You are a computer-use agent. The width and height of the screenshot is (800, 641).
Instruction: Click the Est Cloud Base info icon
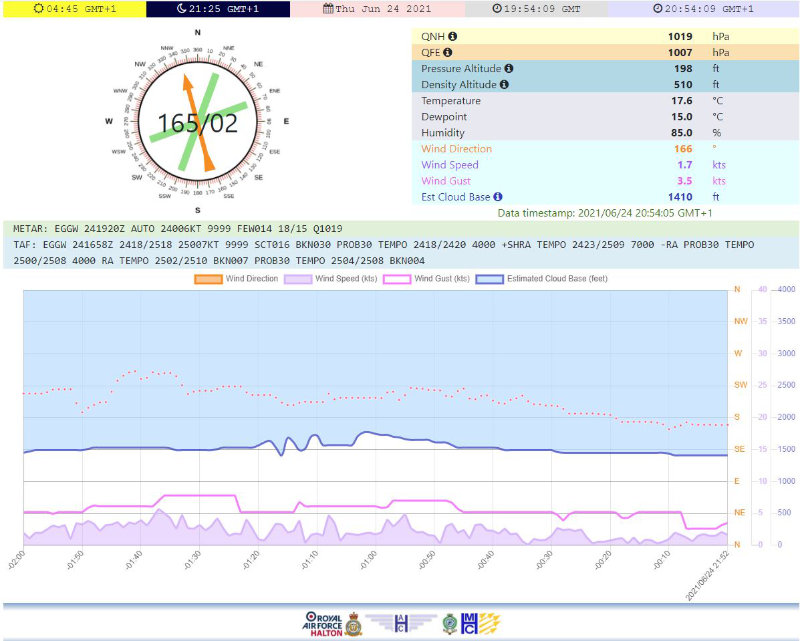click(x=498, y=196)
